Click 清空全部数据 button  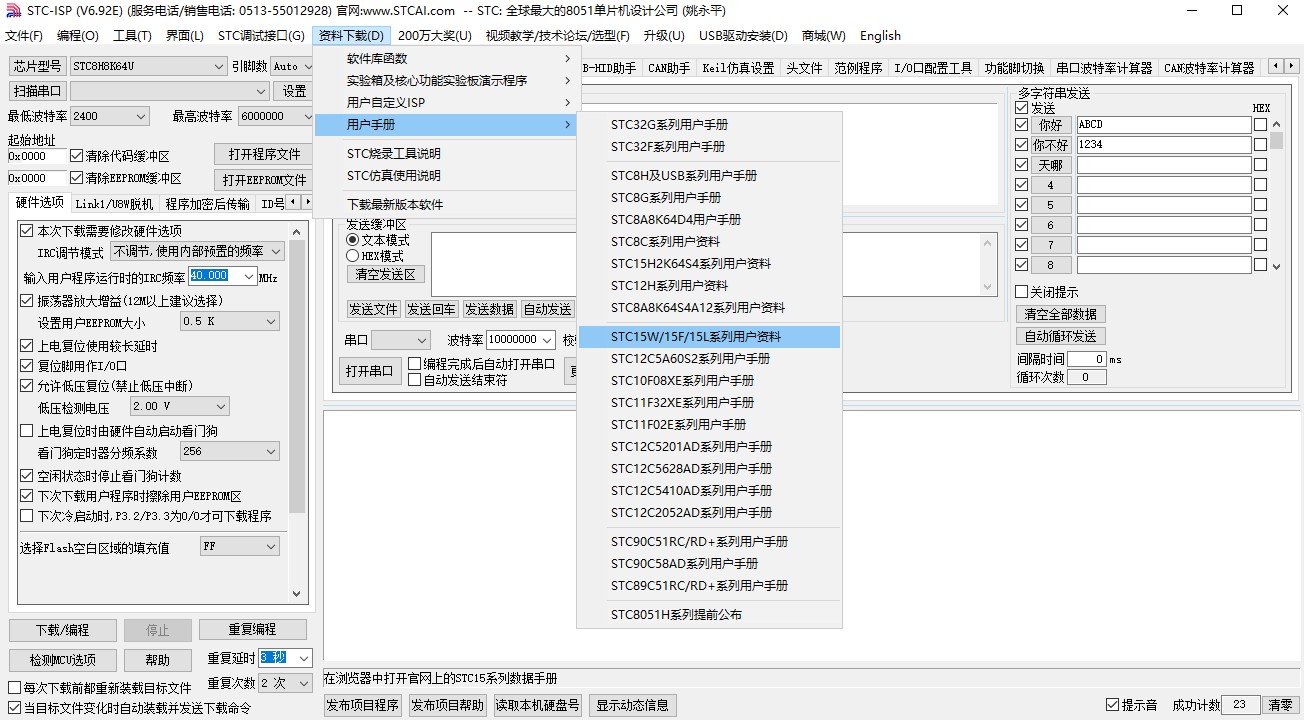point(1060,314)
